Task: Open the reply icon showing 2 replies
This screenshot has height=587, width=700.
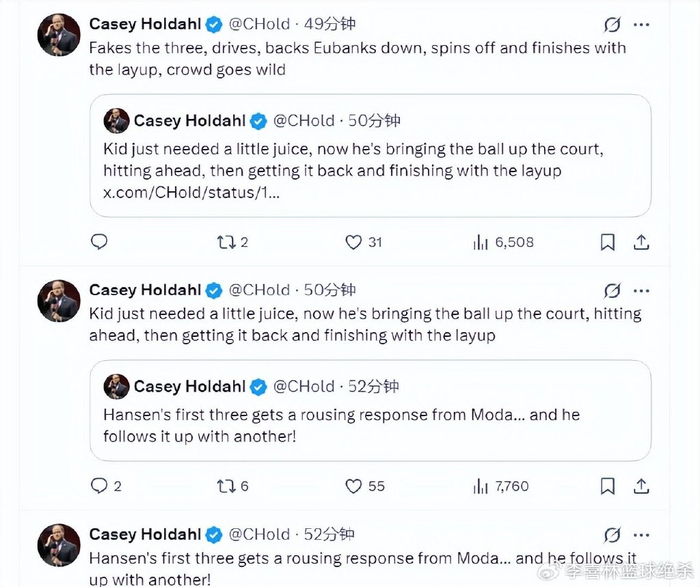Action: pyautogui.click(x=99, y=486)
